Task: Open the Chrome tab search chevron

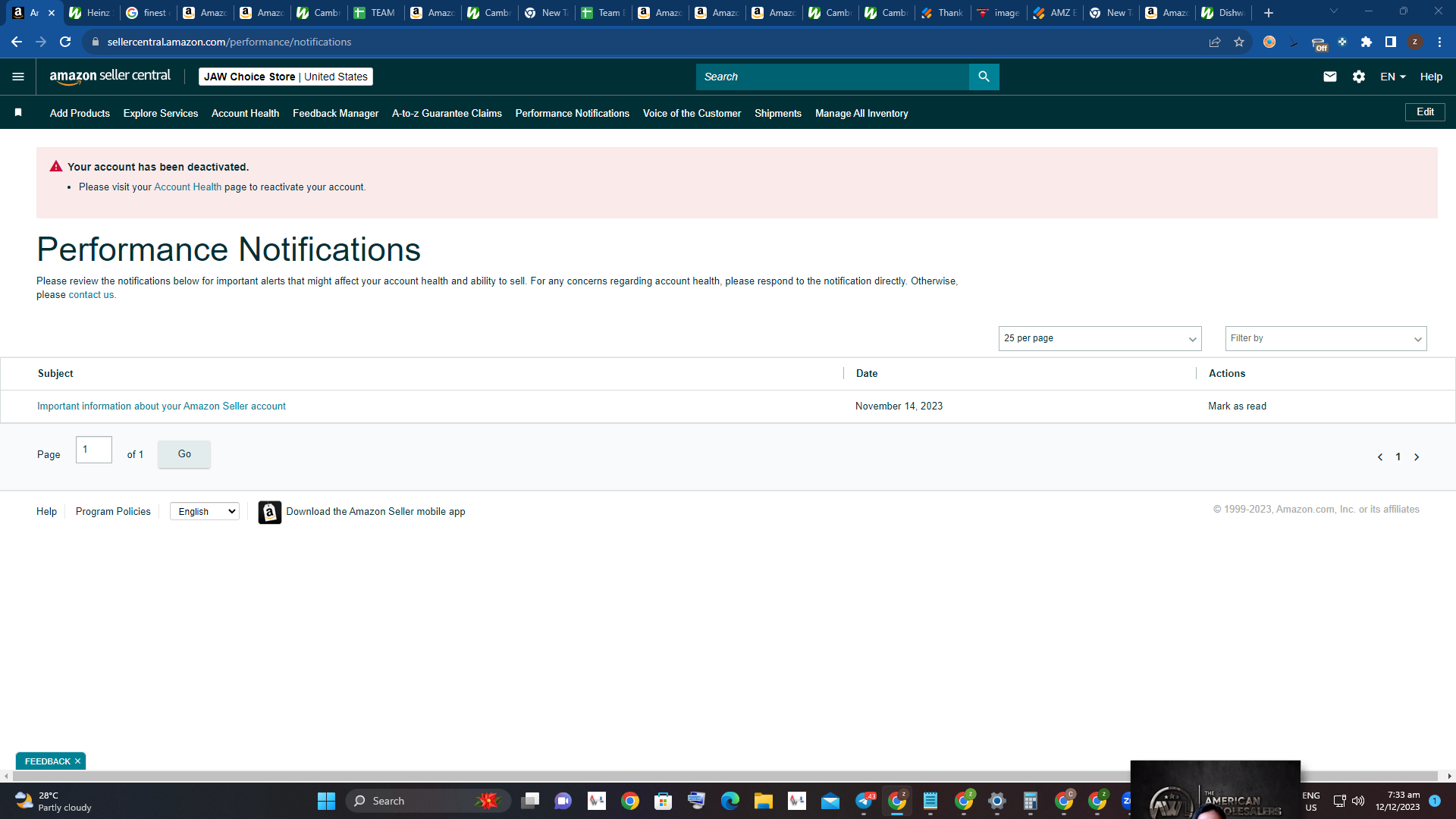Action: coord(1334,11)
